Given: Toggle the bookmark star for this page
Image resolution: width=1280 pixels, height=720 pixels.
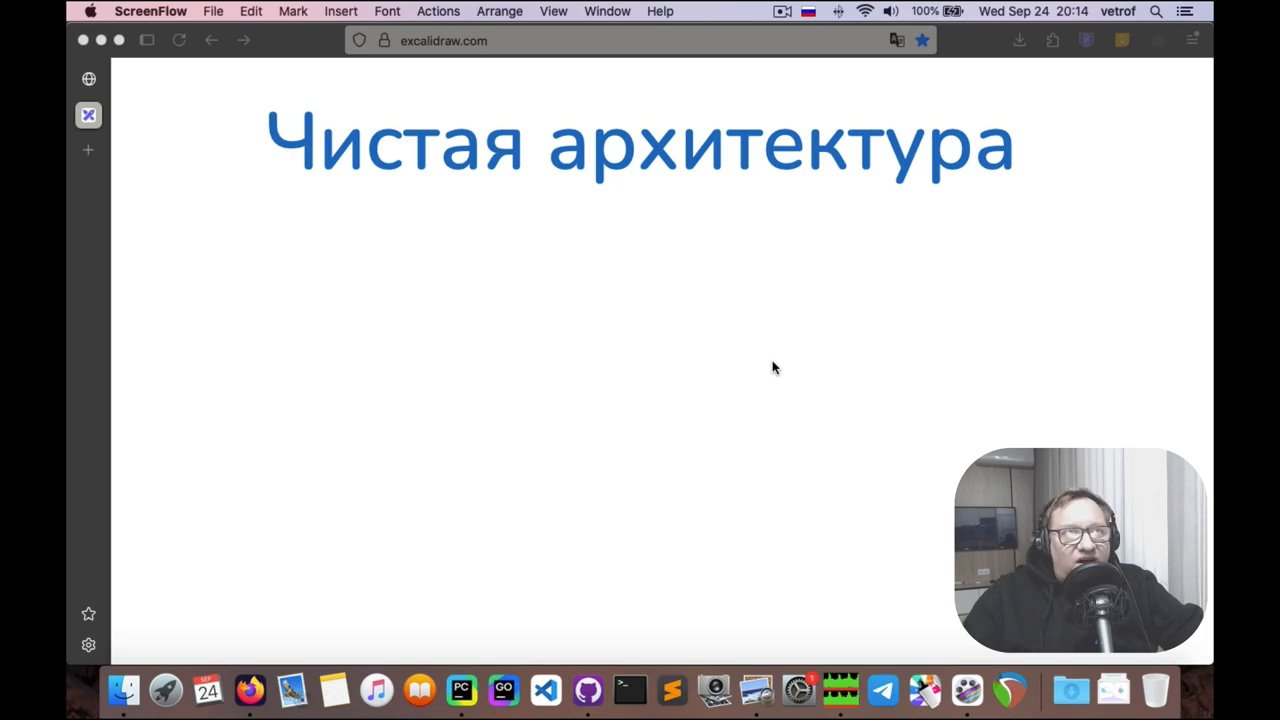Looking at the screenshot, I should [x=922, y=40].
